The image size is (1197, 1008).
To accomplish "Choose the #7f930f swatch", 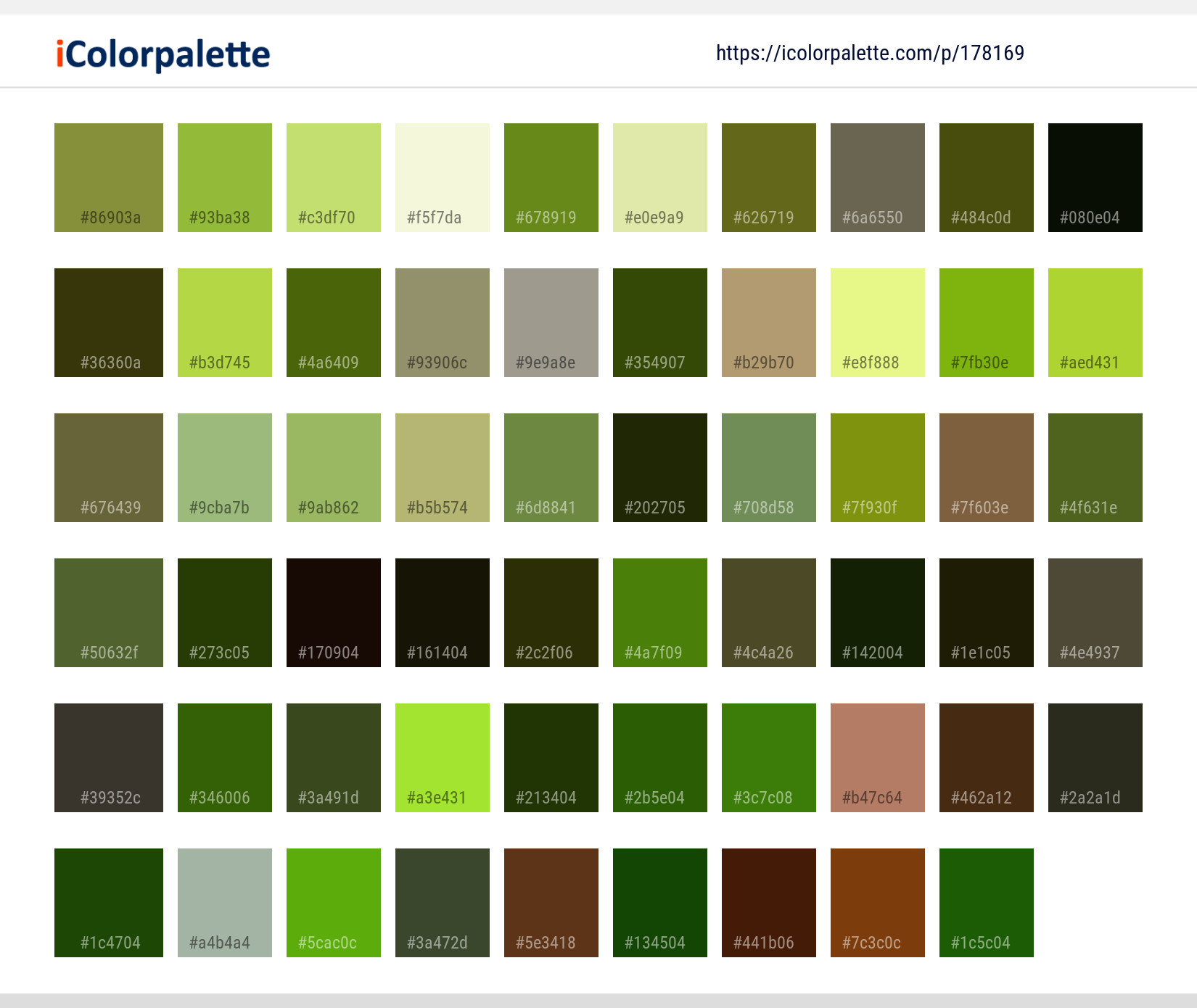I will click(x=878, y=468).
